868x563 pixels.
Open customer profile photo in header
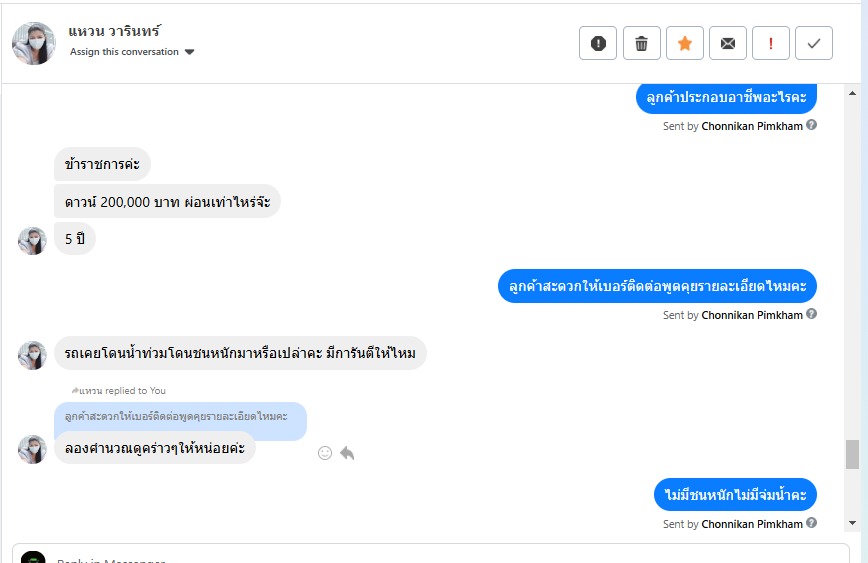coord(34,43)
